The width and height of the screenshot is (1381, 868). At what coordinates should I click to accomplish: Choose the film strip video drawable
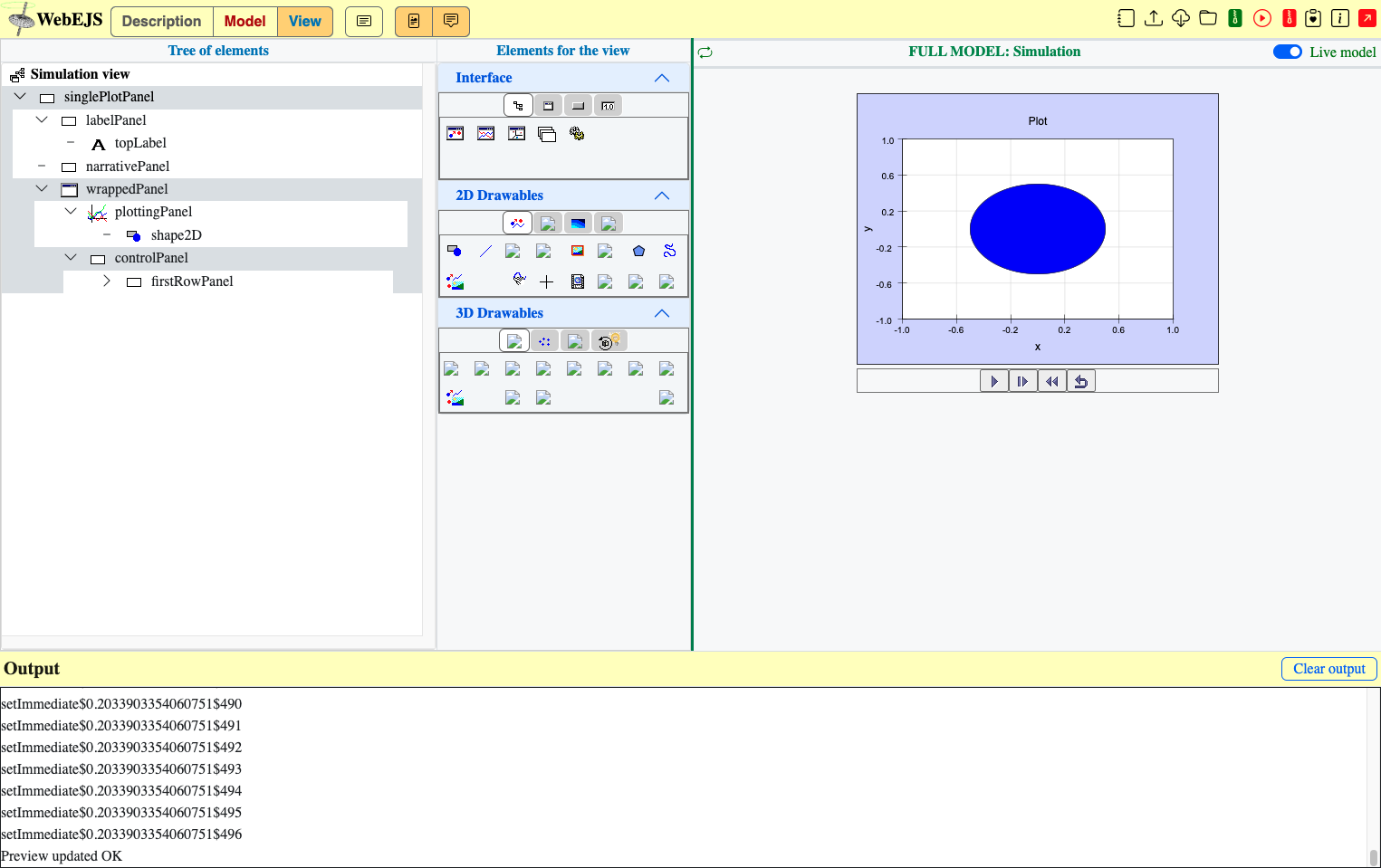[577, 281]
